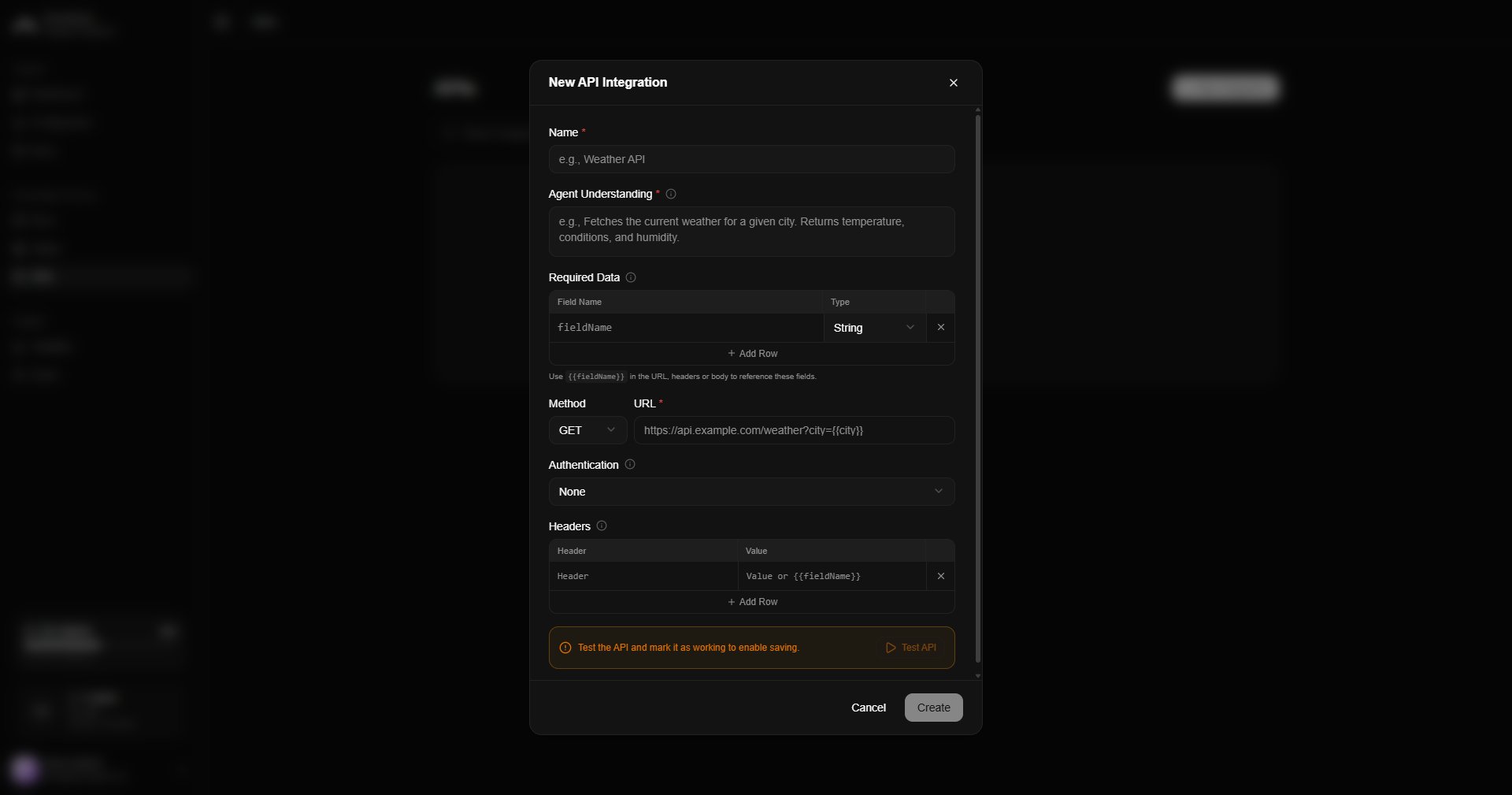Viewport: 1512px width, 795px height.
Task: Open the String type dropdown
Action: tap(874, 328)
